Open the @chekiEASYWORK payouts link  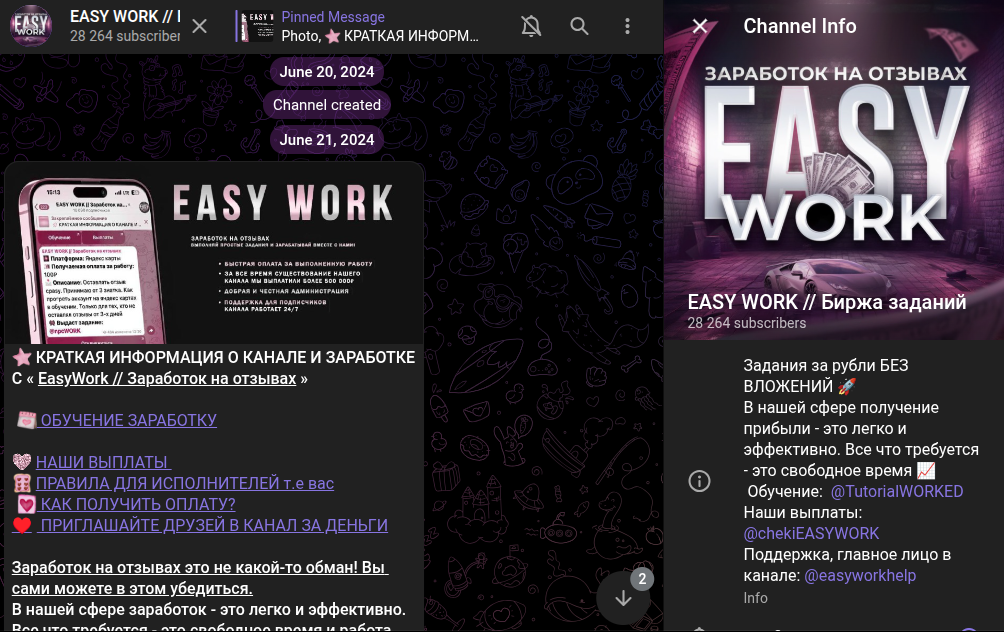811,533
